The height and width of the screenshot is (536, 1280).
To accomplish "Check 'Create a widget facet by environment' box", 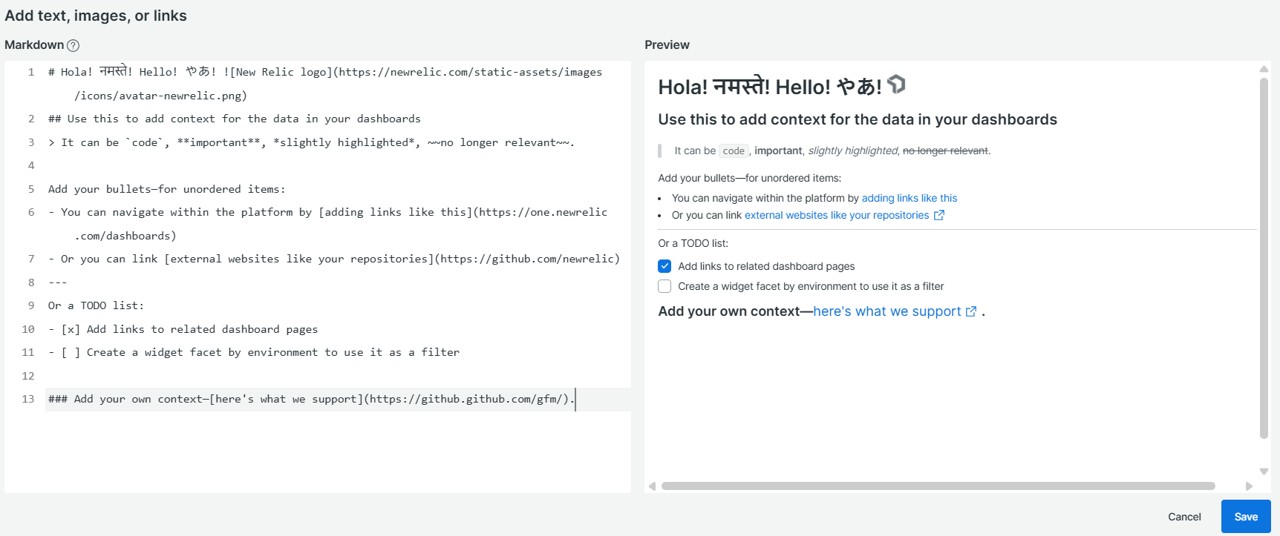I will [664, 286].
